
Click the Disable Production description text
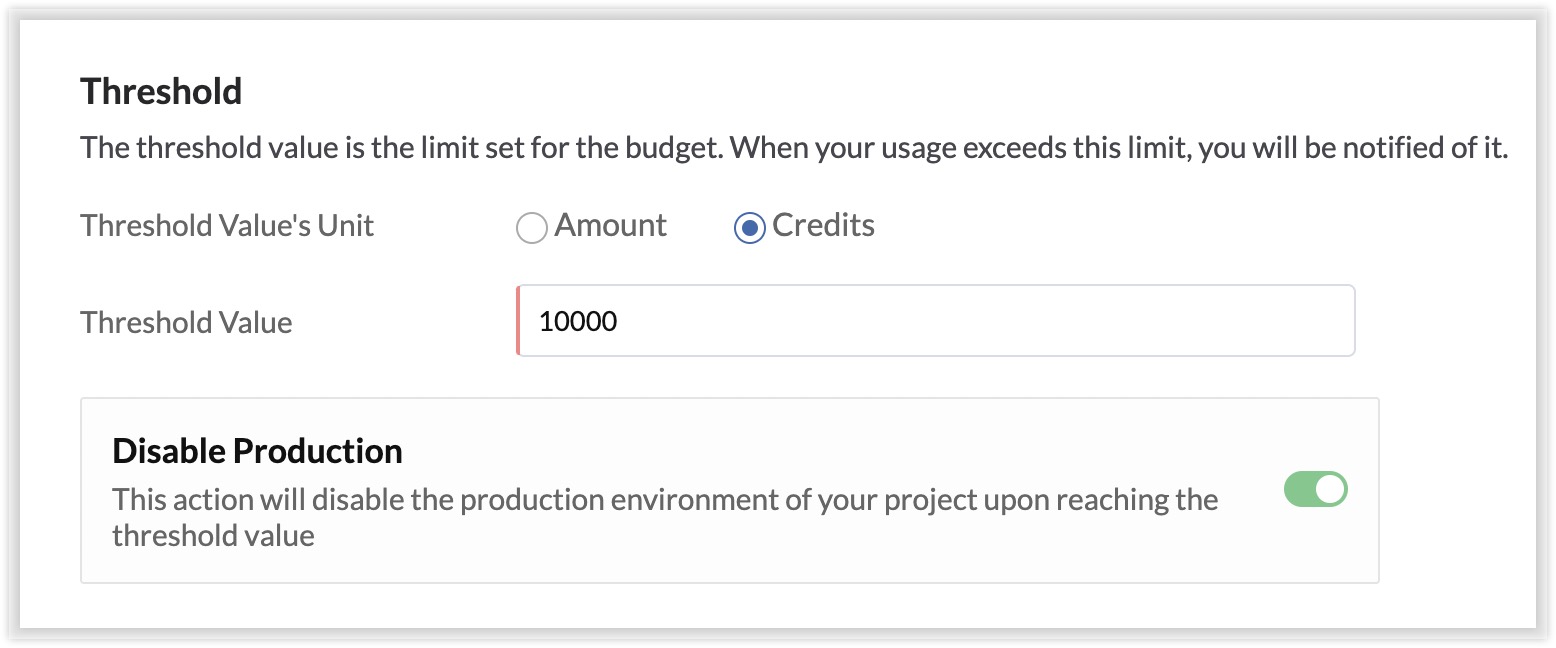pyautogui.click(x=664, y=500)
